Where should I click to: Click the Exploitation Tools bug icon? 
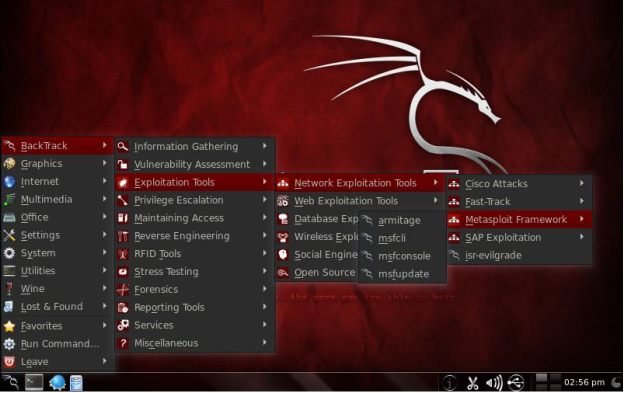click(x=123, y=182)
